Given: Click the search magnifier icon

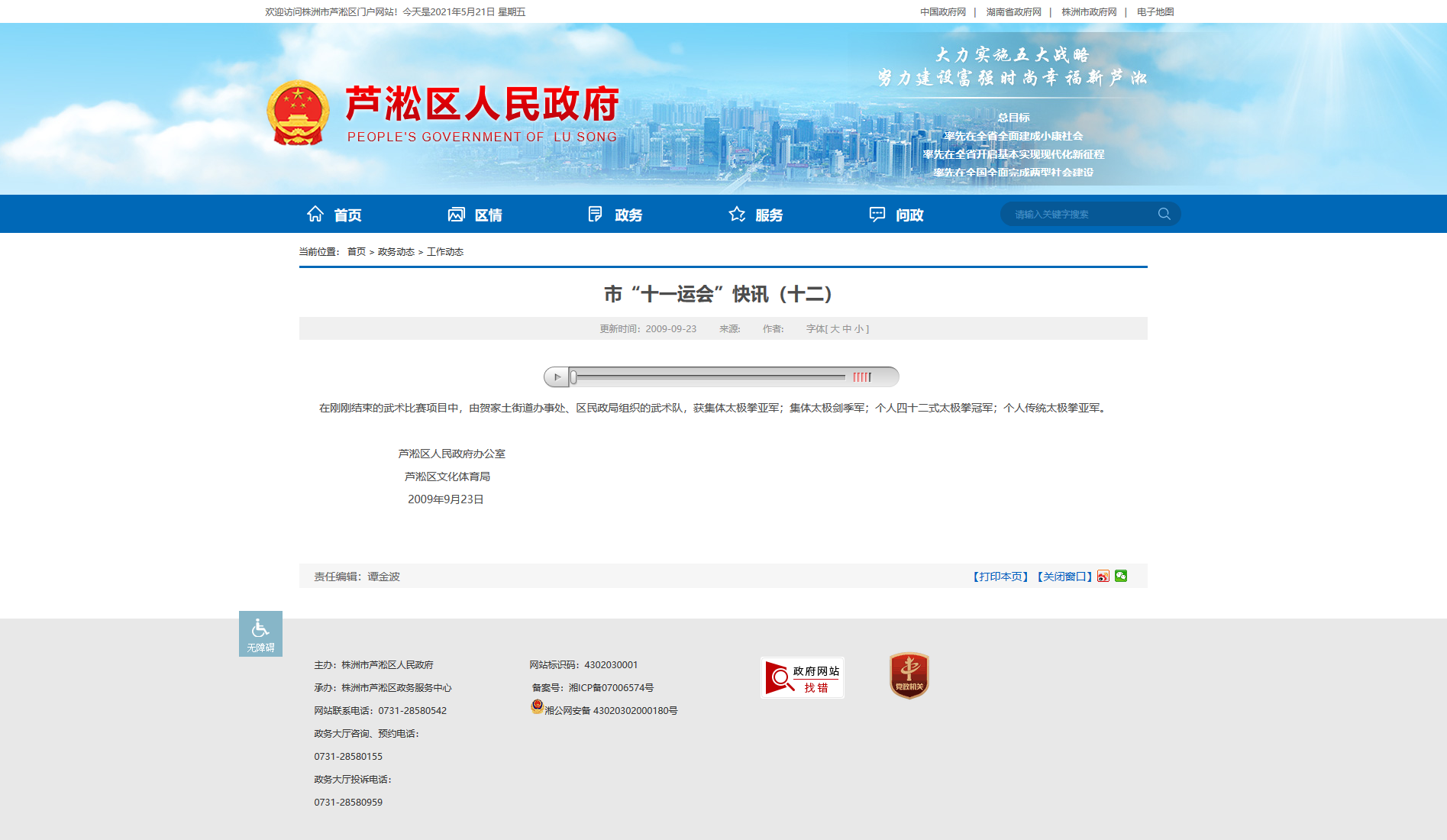Looking at the screenshot, I should click(x=1164, y=214).
